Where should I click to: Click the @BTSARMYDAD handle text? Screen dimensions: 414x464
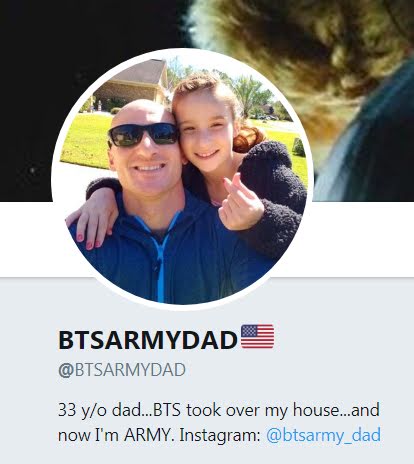[x=122, y=370]
